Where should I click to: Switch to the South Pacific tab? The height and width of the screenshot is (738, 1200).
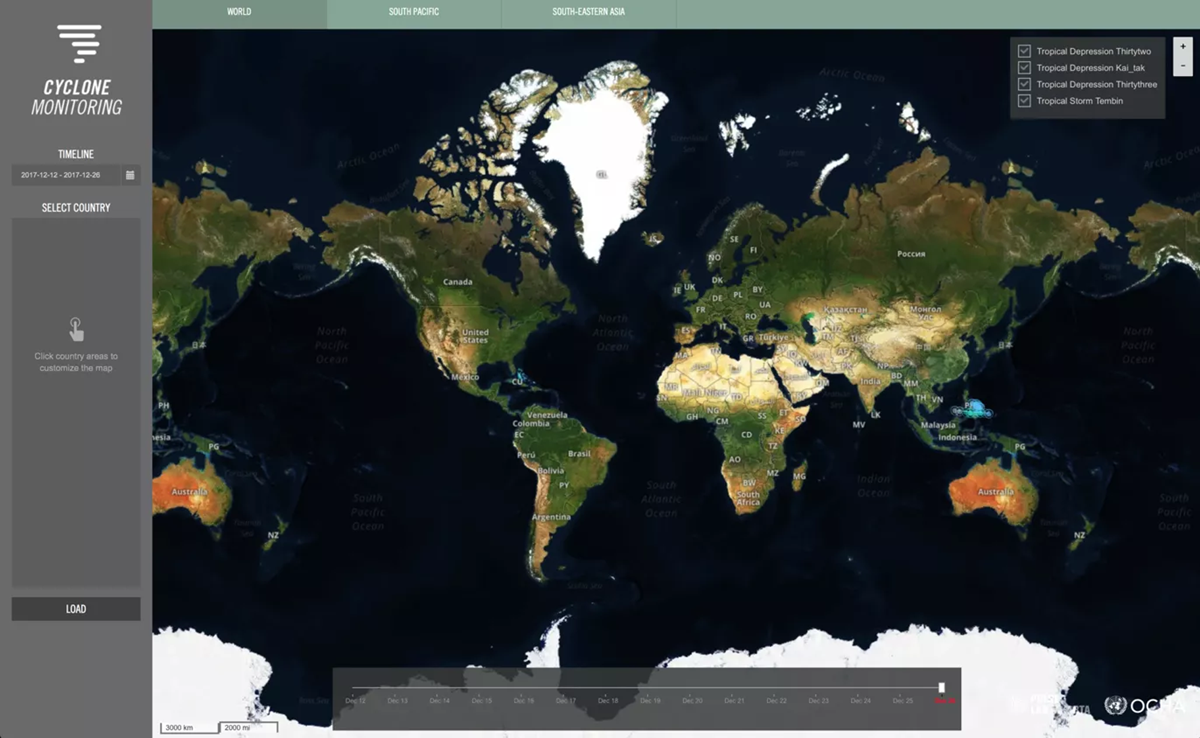click(414, 13)
